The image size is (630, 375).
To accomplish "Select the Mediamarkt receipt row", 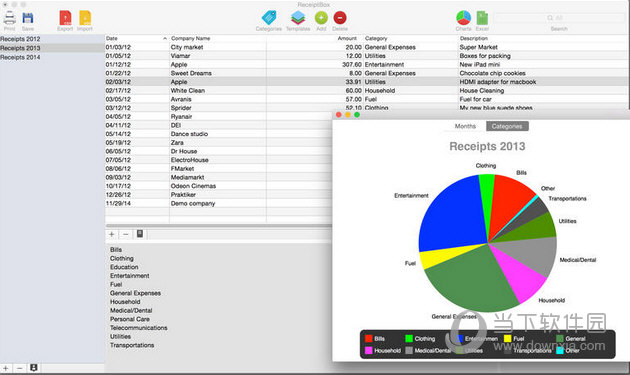I will pos(219,177).
